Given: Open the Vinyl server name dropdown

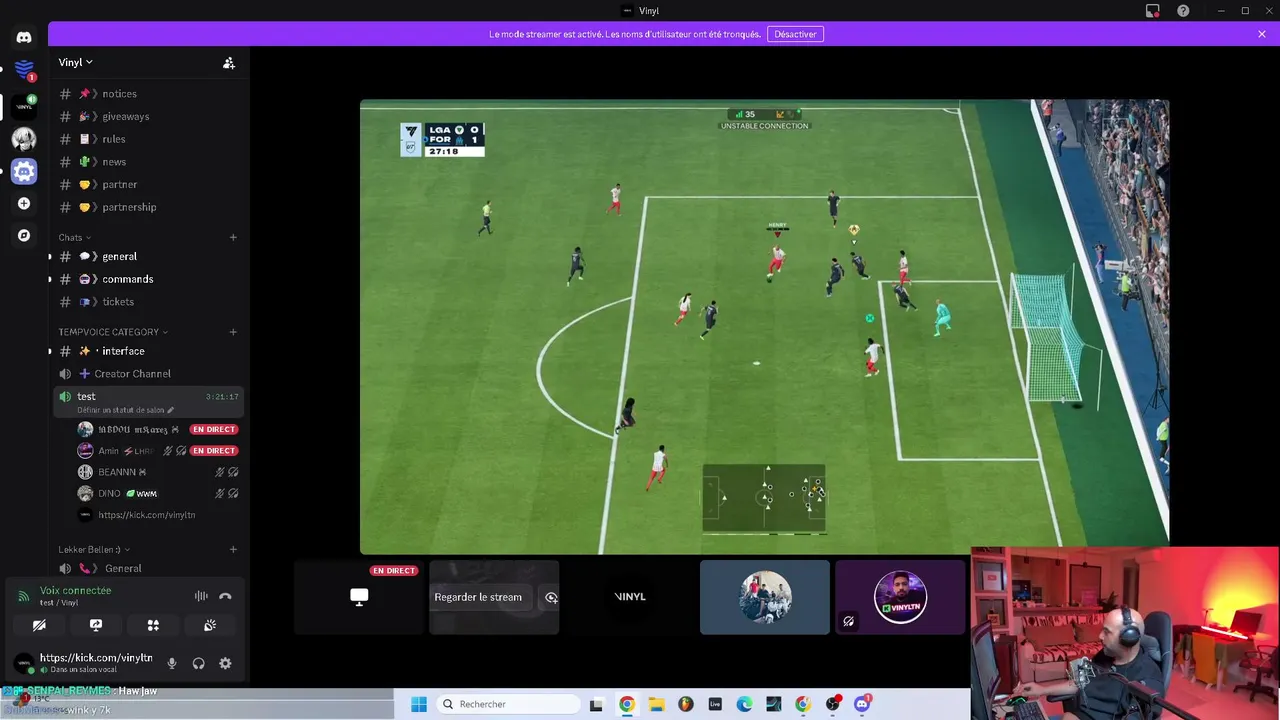Looking at the screenshot, I should pos(75,62).
